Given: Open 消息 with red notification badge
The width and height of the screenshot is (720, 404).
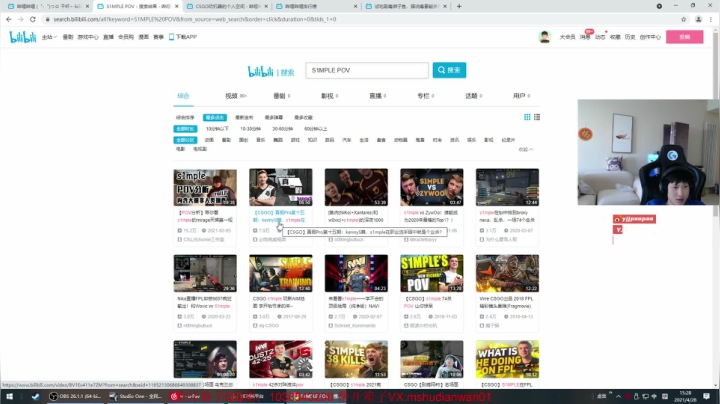Looking at the screenshot, I should pos(585,37).
